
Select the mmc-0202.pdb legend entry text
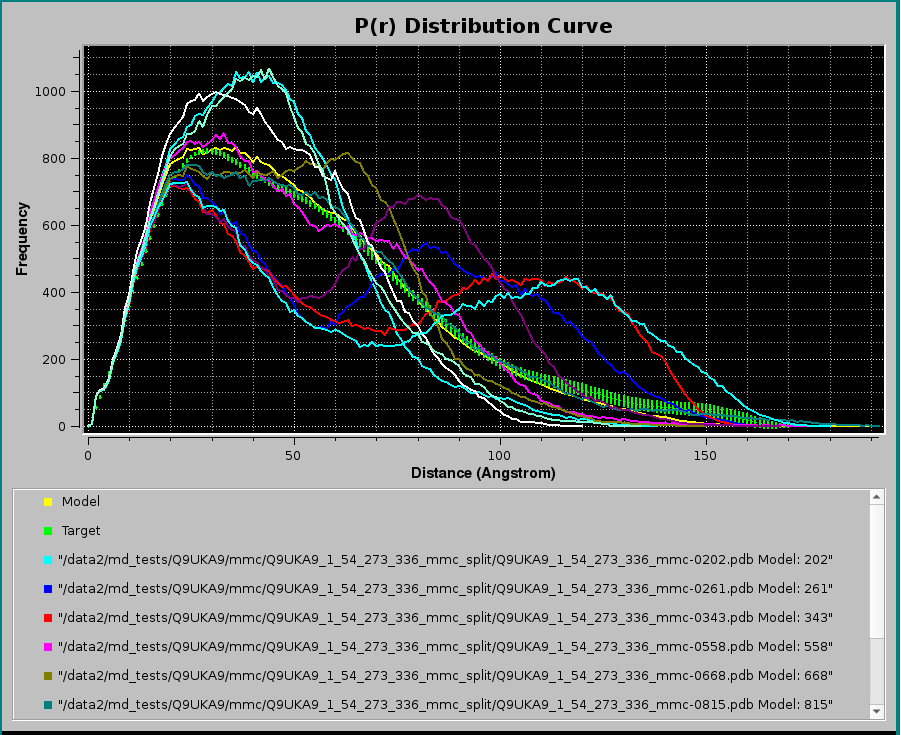tap(445, 559)
